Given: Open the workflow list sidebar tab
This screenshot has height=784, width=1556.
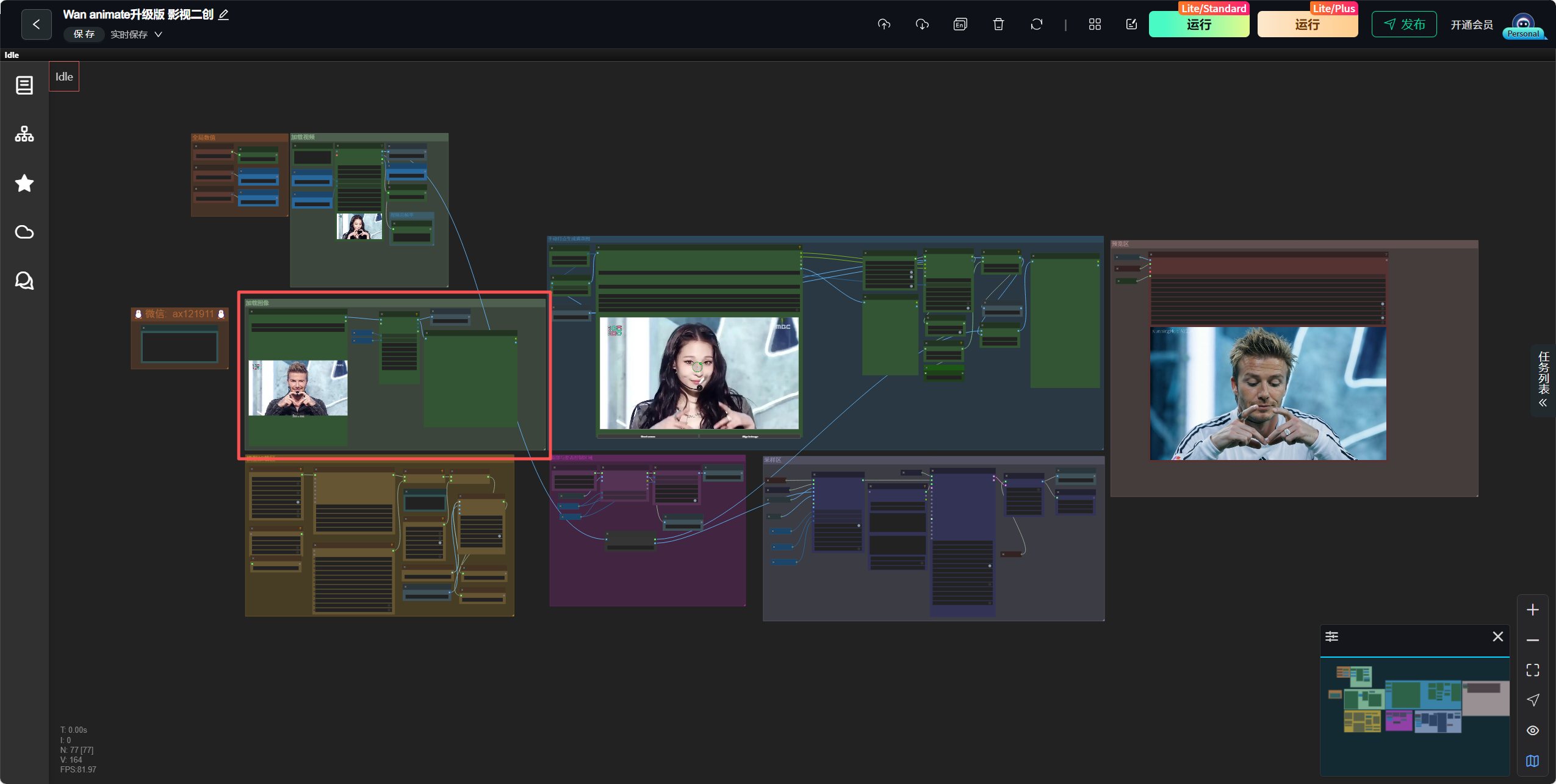Looking at the screenshot, I should (x=24, y=85).
